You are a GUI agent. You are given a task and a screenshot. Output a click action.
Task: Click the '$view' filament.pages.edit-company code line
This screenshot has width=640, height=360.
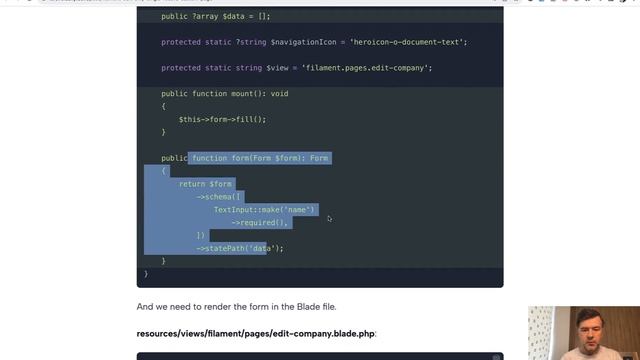296,68
